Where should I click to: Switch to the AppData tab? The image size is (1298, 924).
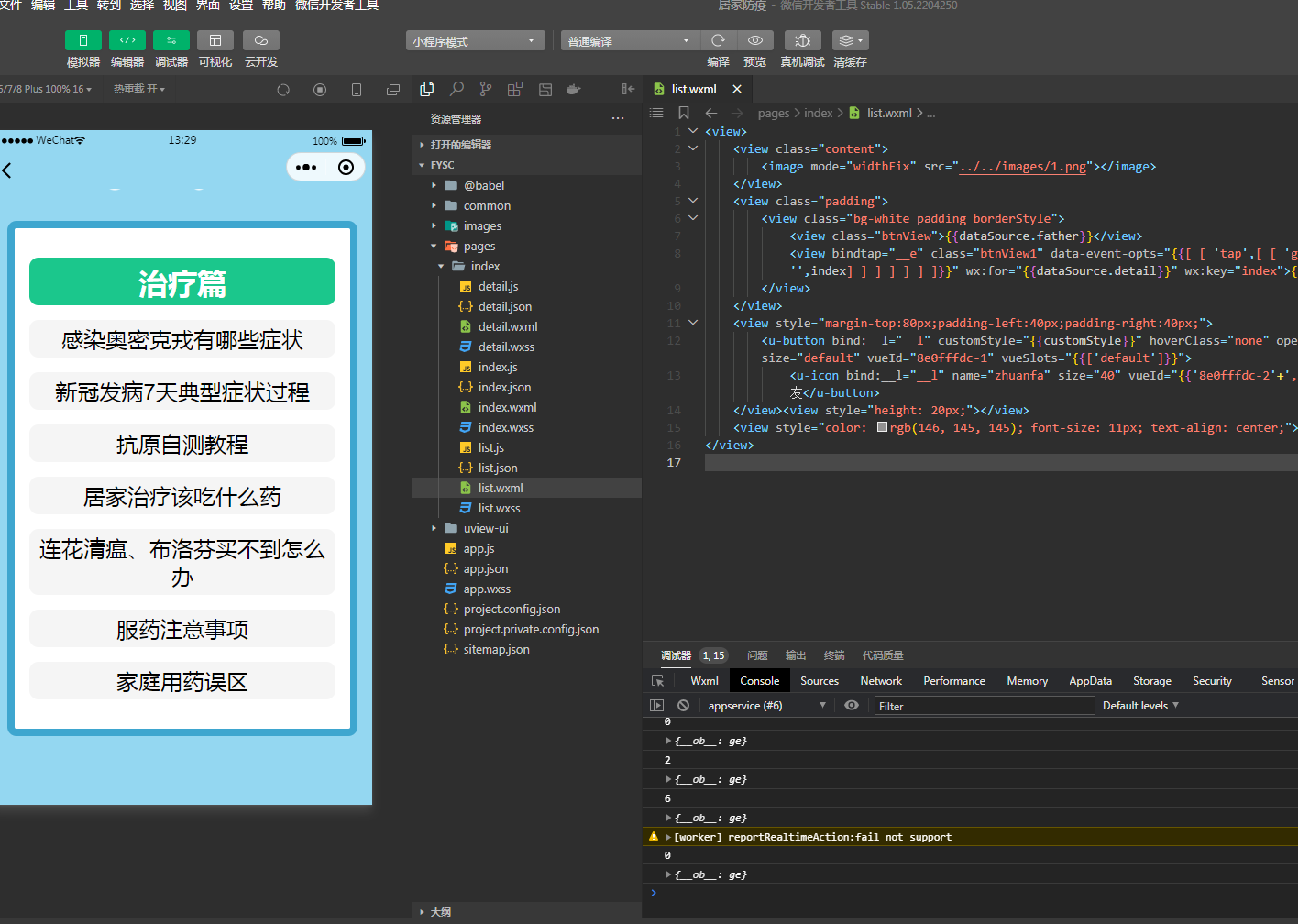(x=1090, y=681)
